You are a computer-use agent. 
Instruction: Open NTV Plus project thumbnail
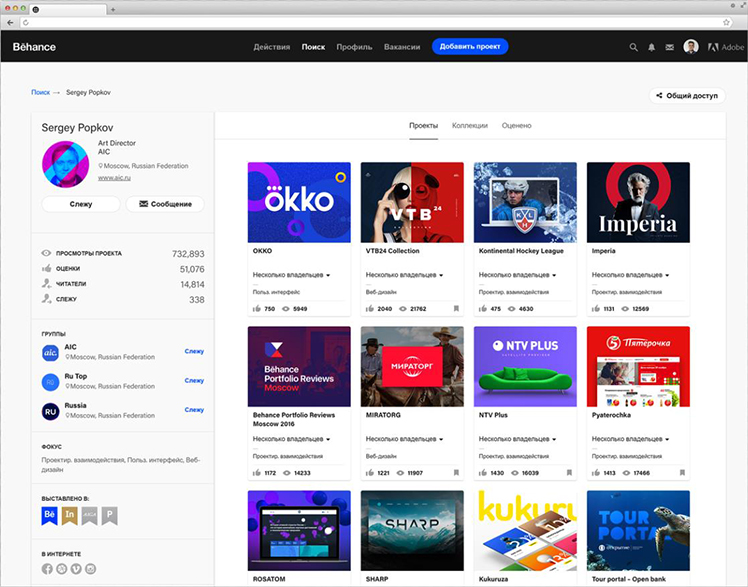(x=525, y=366)
